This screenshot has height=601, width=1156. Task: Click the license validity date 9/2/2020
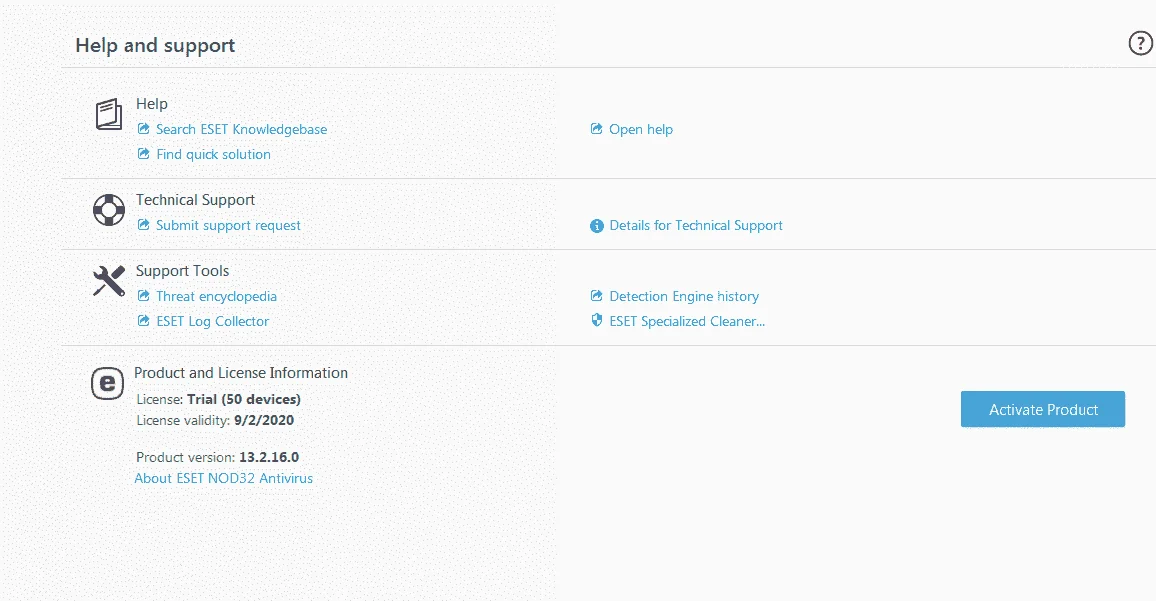point(264,420)
